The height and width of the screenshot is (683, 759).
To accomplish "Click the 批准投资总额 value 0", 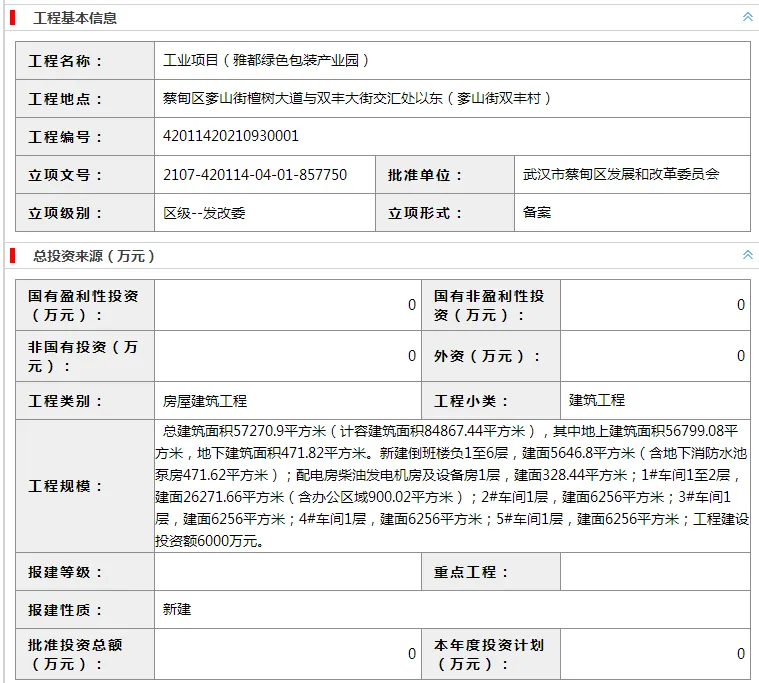I will point(411,654).
